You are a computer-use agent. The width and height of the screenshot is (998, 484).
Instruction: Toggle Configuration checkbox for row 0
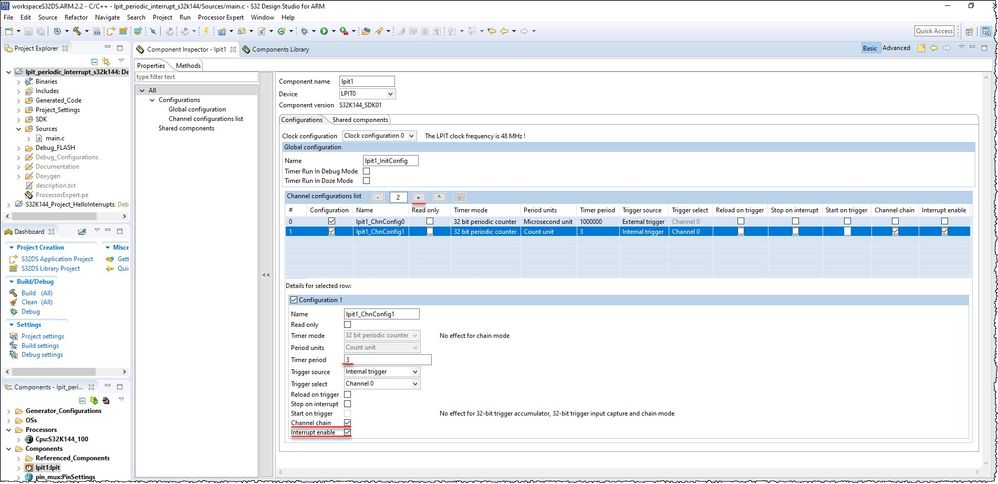pos(330,221)
